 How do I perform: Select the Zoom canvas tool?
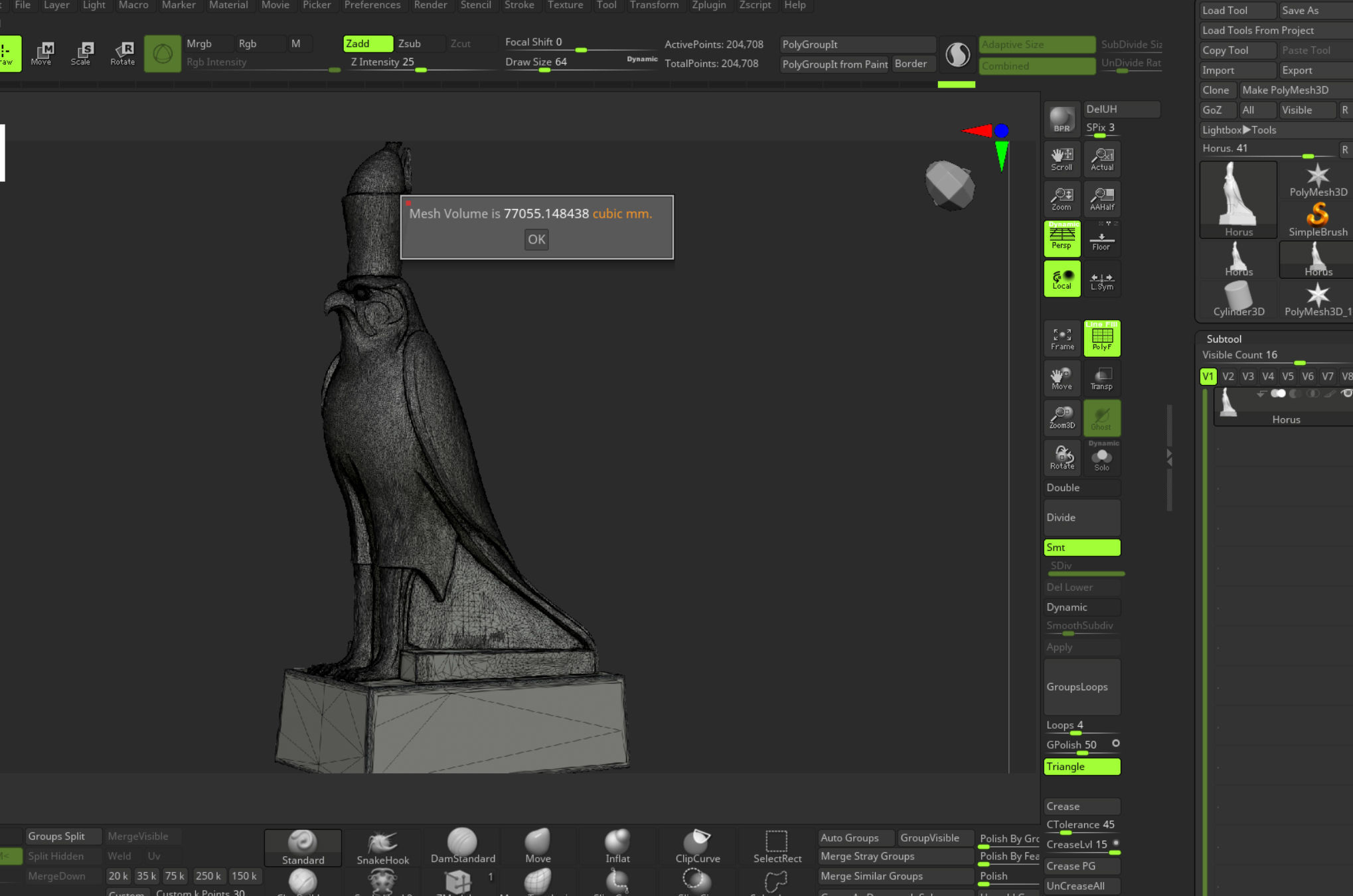[x=1062, y=198]
